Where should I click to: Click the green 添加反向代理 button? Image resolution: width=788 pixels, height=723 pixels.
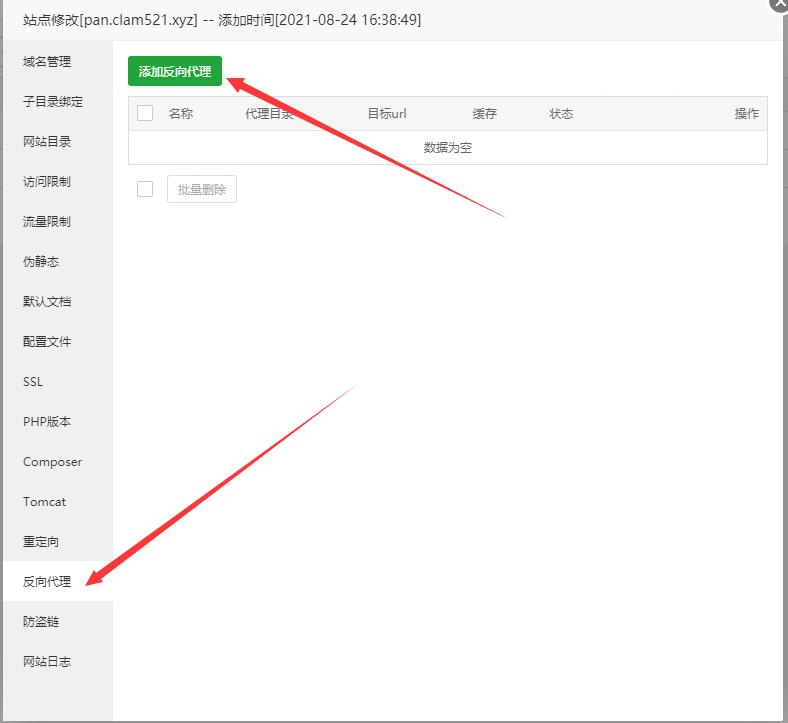[174, 71]
